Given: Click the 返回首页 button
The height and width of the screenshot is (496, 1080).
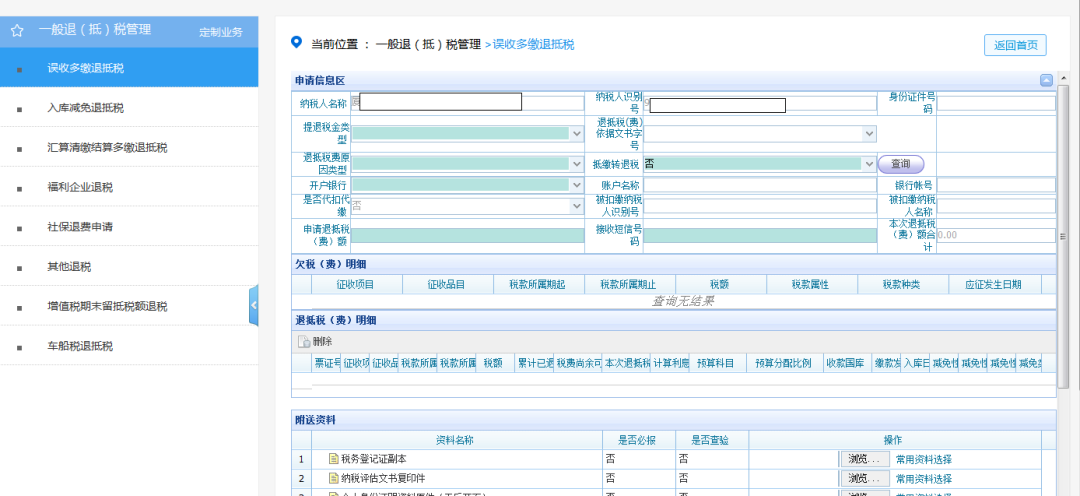Looking at the screenshot, I should click(1015, 45).
